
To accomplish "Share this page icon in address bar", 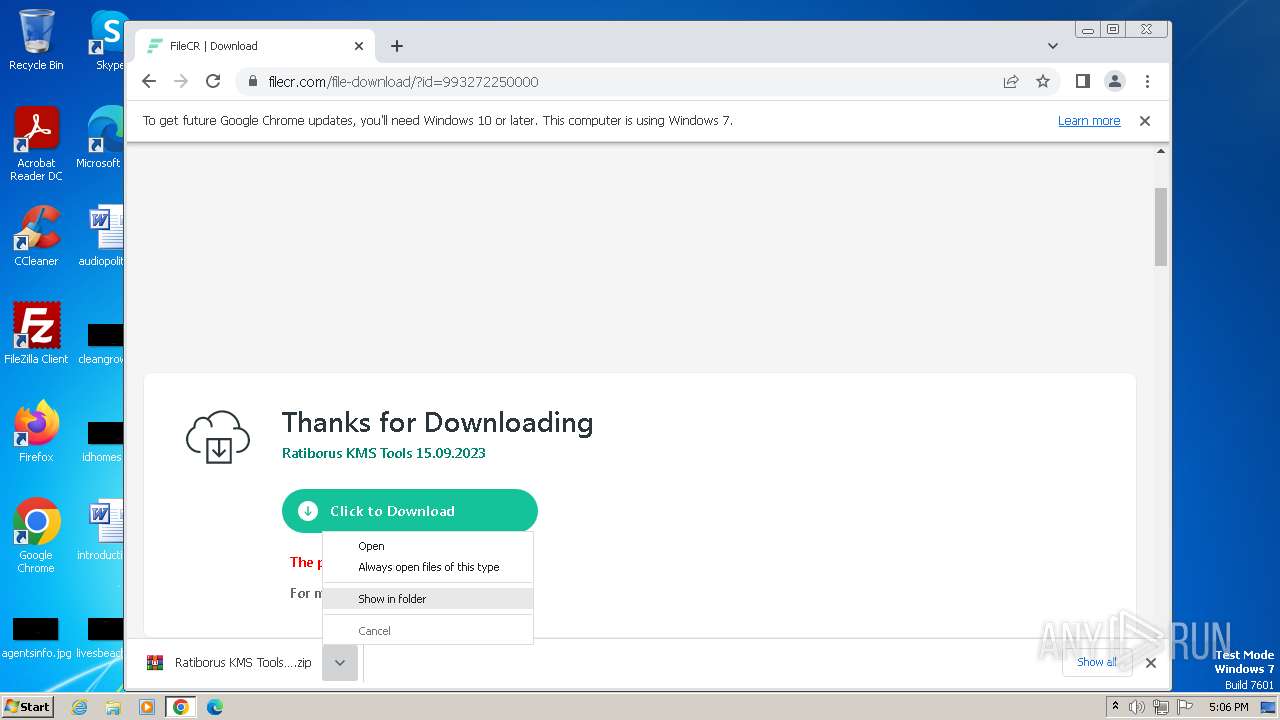I will (x=1011, y=81).
